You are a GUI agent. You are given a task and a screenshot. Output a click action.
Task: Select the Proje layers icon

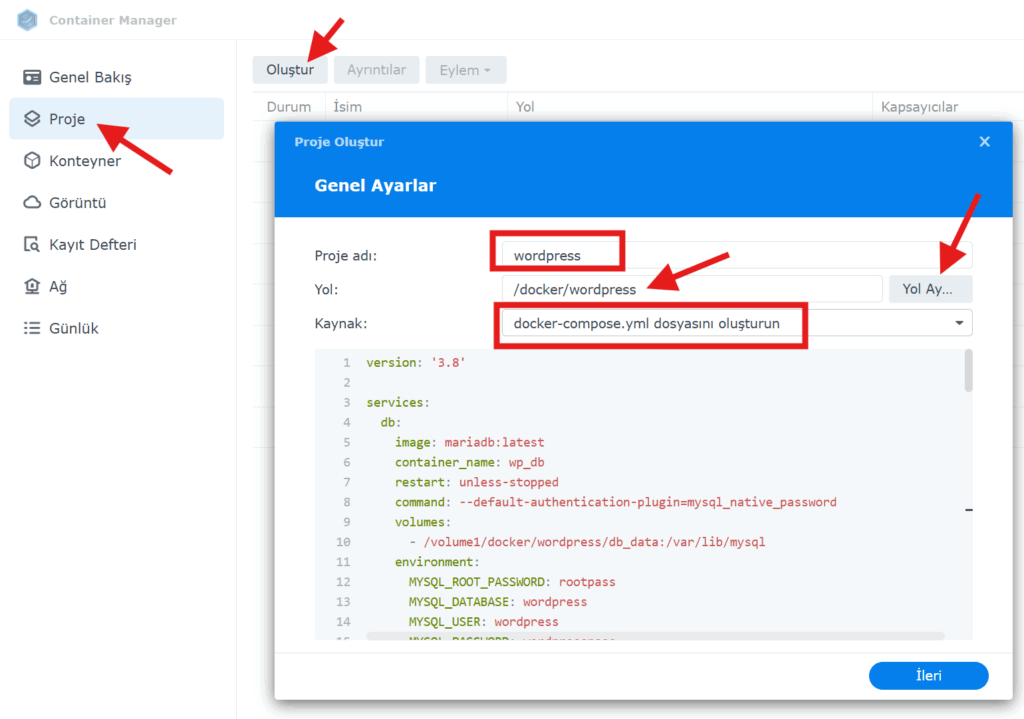pyautogui.click(x=32, y=119)
